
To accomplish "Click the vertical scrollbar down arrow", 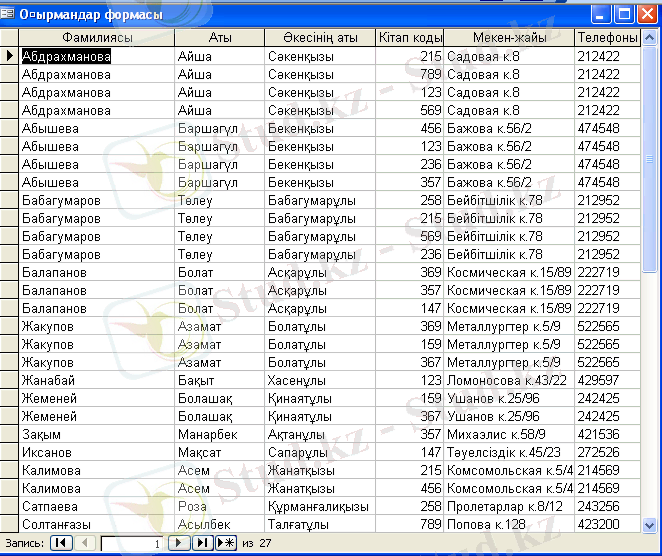I will [651, 524].
